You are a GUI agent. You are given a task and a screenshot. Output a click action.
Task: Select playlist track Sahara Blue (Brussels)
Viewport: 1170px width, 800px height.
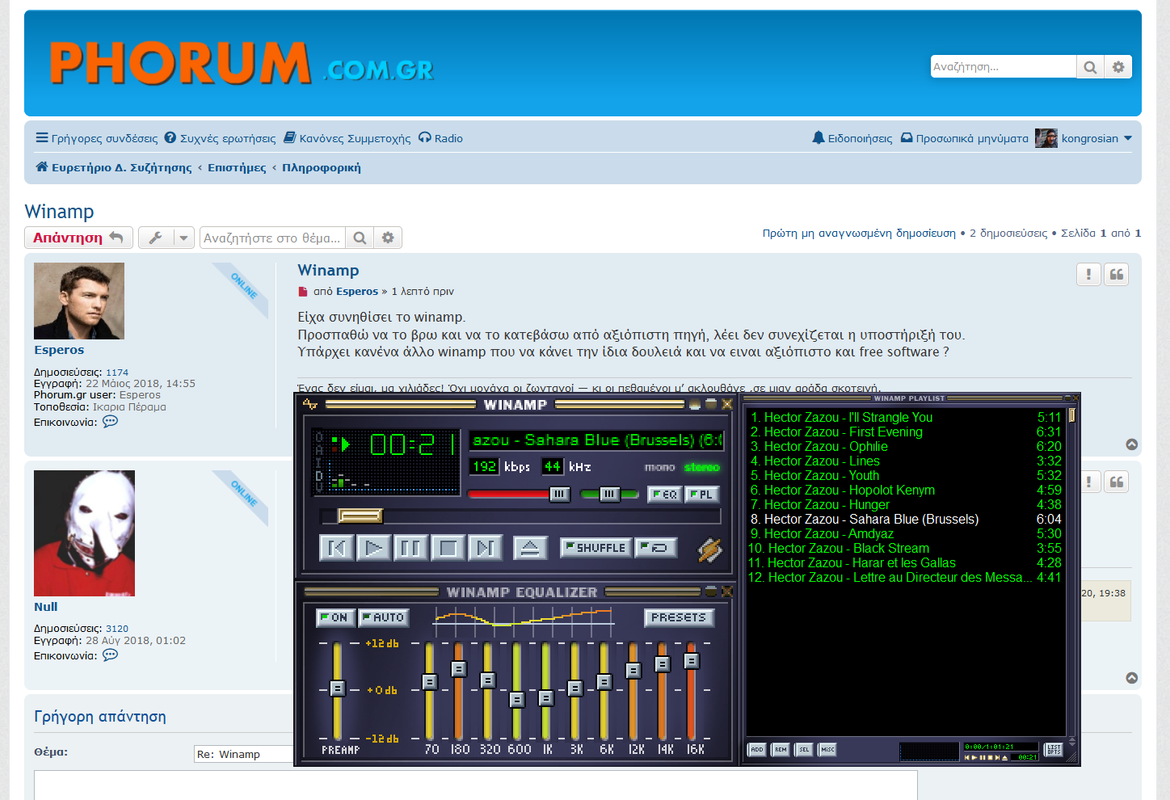[x=905, y=519]
